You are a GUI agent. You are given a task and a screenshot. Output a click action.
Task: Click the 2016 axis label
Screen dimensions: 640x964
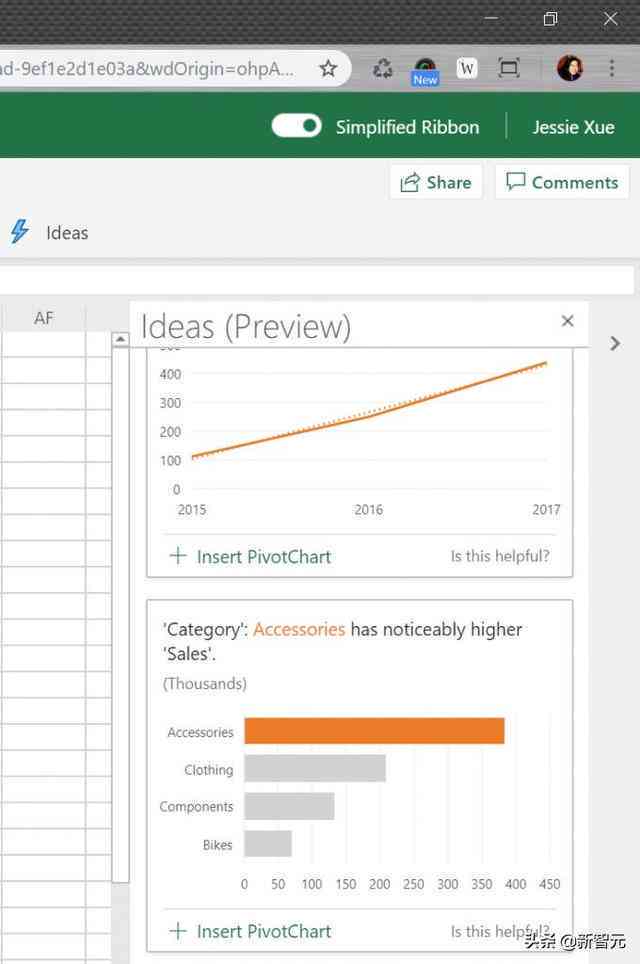tap(368, 510)
